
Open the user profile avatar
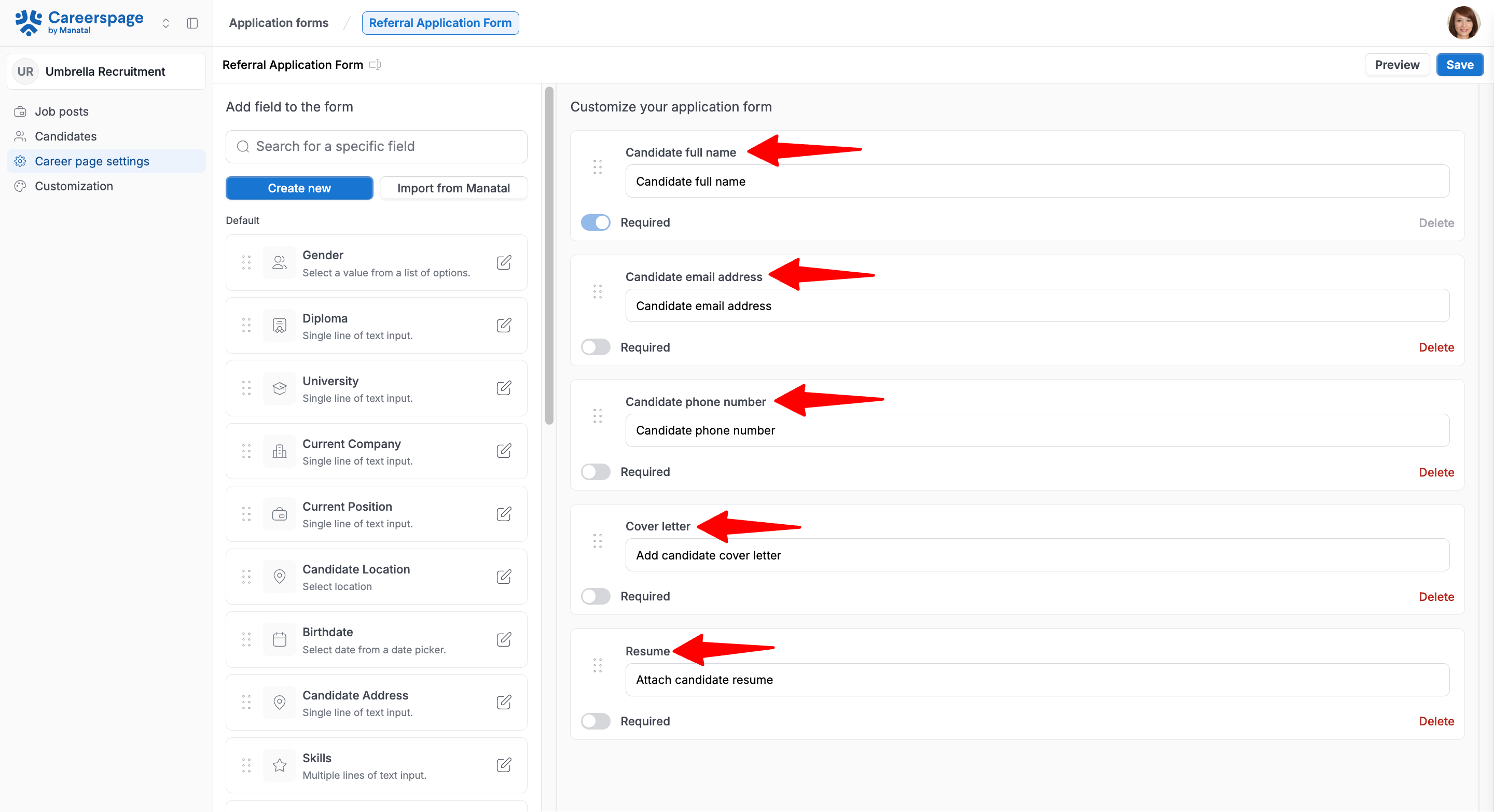[x=1464, y=23]
